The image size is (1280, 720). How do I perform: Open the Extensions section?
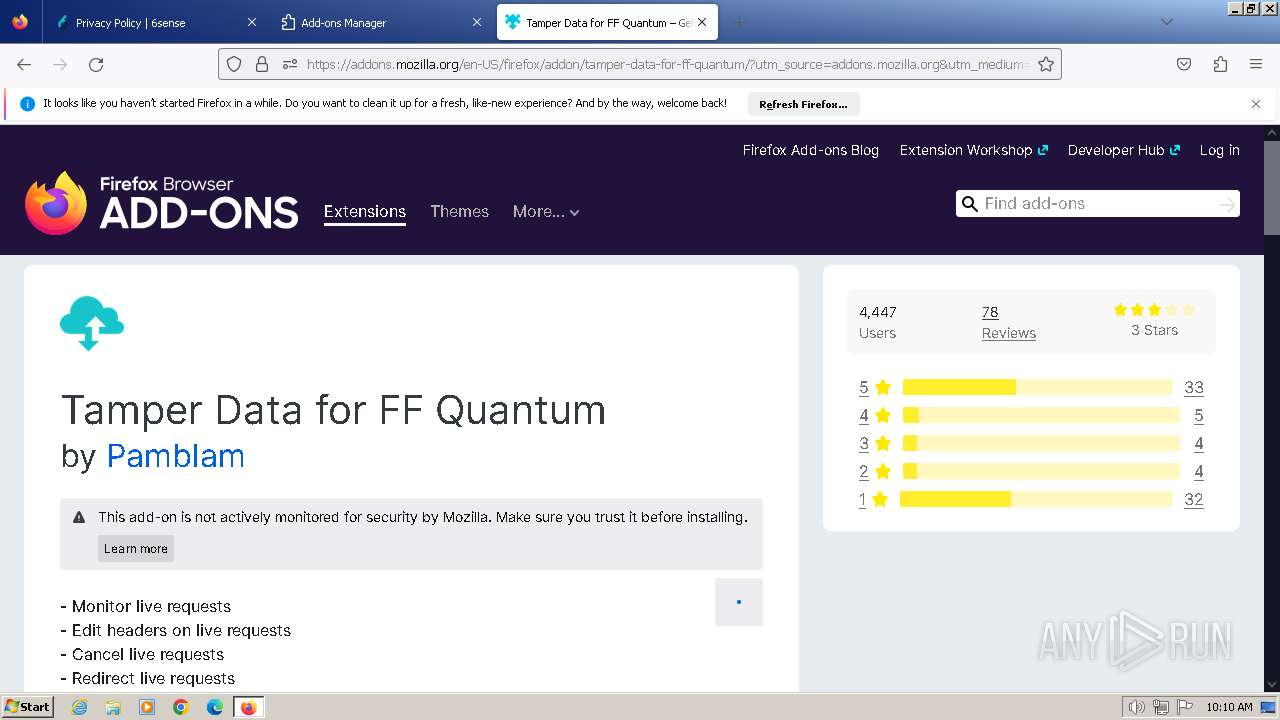pos(365,211)
